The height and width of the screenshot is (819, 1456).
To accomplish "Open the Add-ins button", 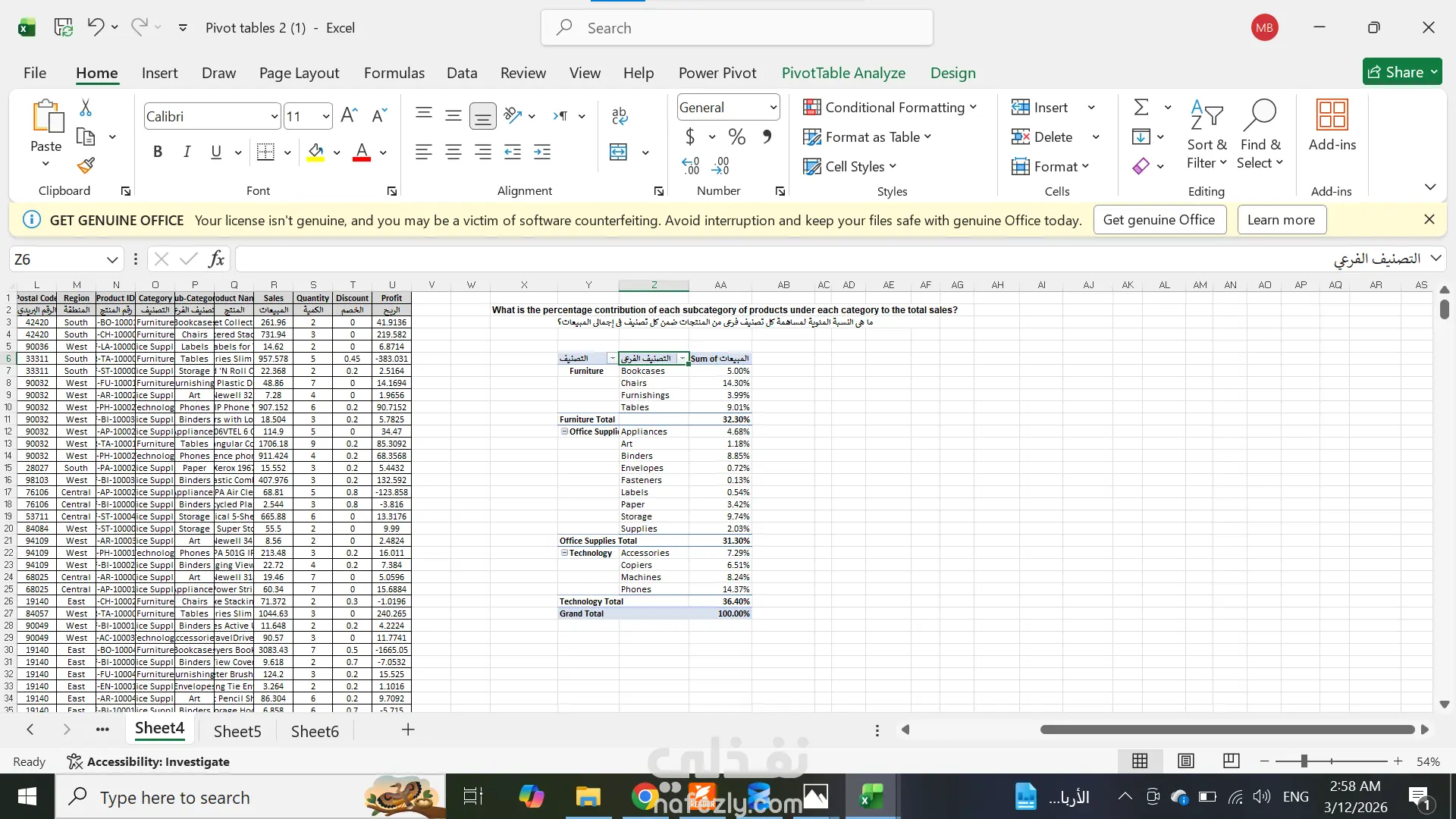I will pos(1332,125).
